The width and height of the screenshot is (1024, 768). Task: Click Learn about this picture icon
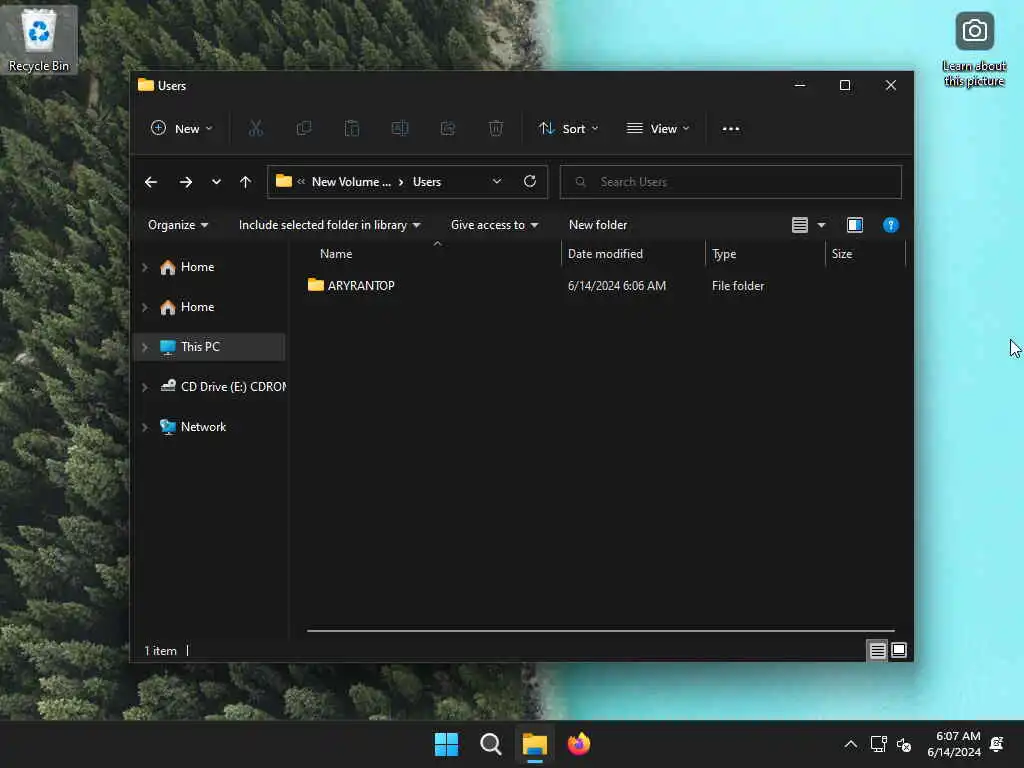974,49
